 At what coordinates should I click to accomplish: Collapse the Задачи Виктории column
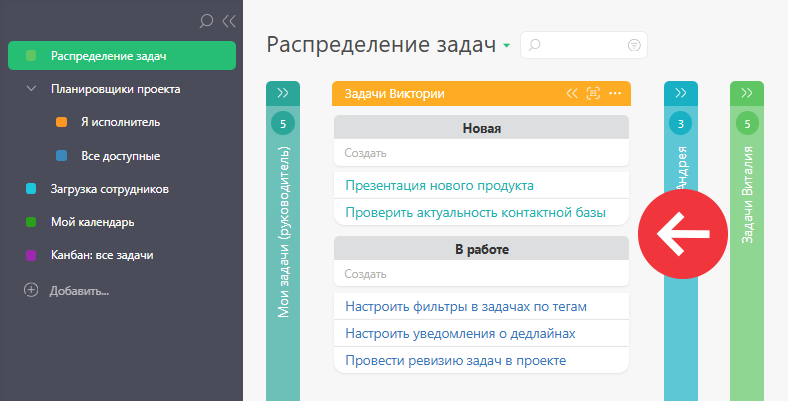pos(572,93)
